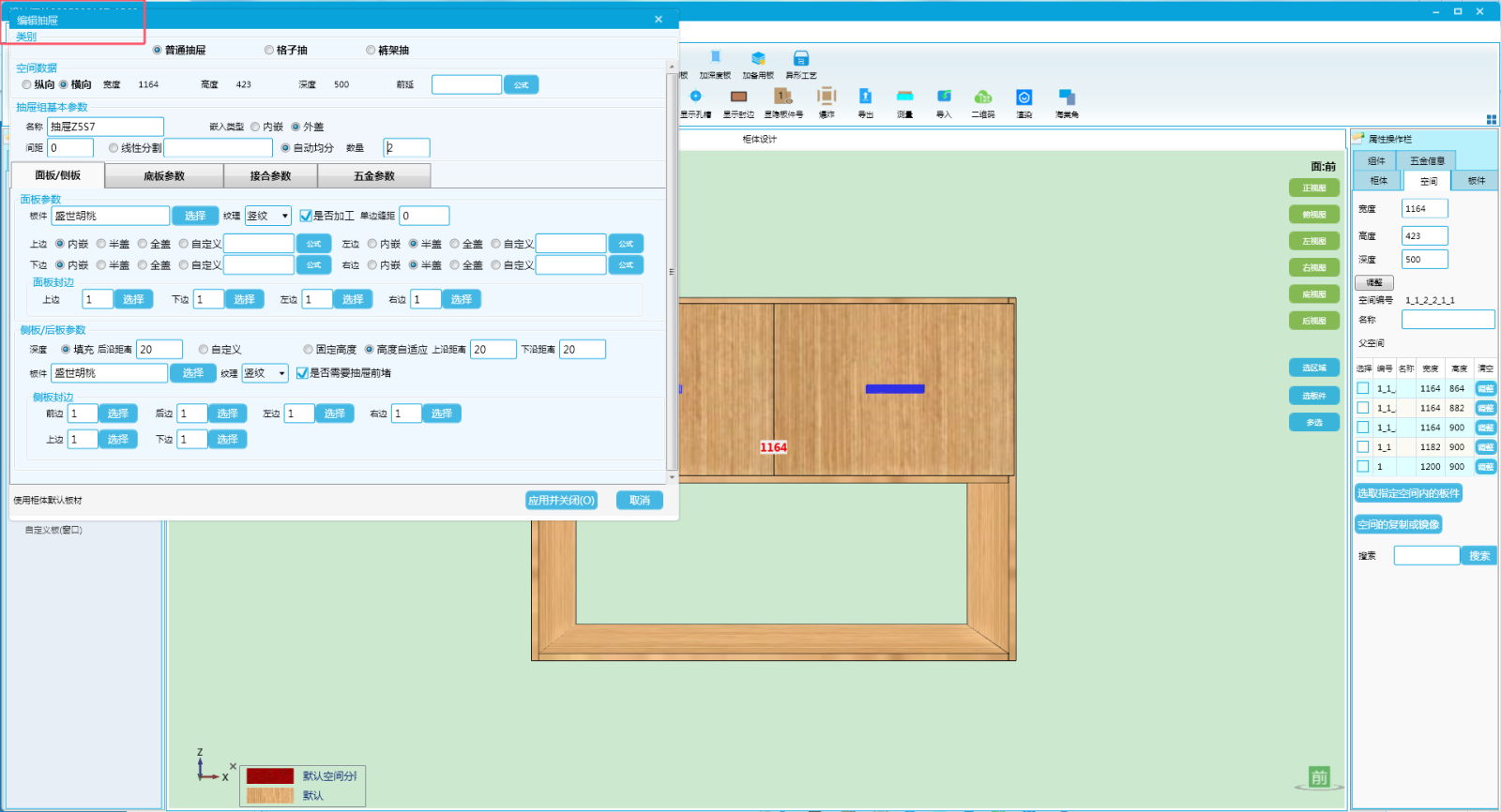Open the 侧板 纹理 dropdown
This screenshot has width=1501, height=812.
point(265,373)
